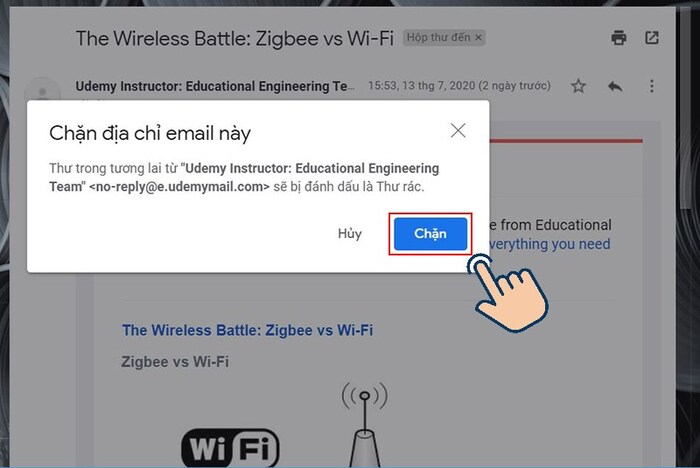Click the print email icon

[x=618, y=38]
